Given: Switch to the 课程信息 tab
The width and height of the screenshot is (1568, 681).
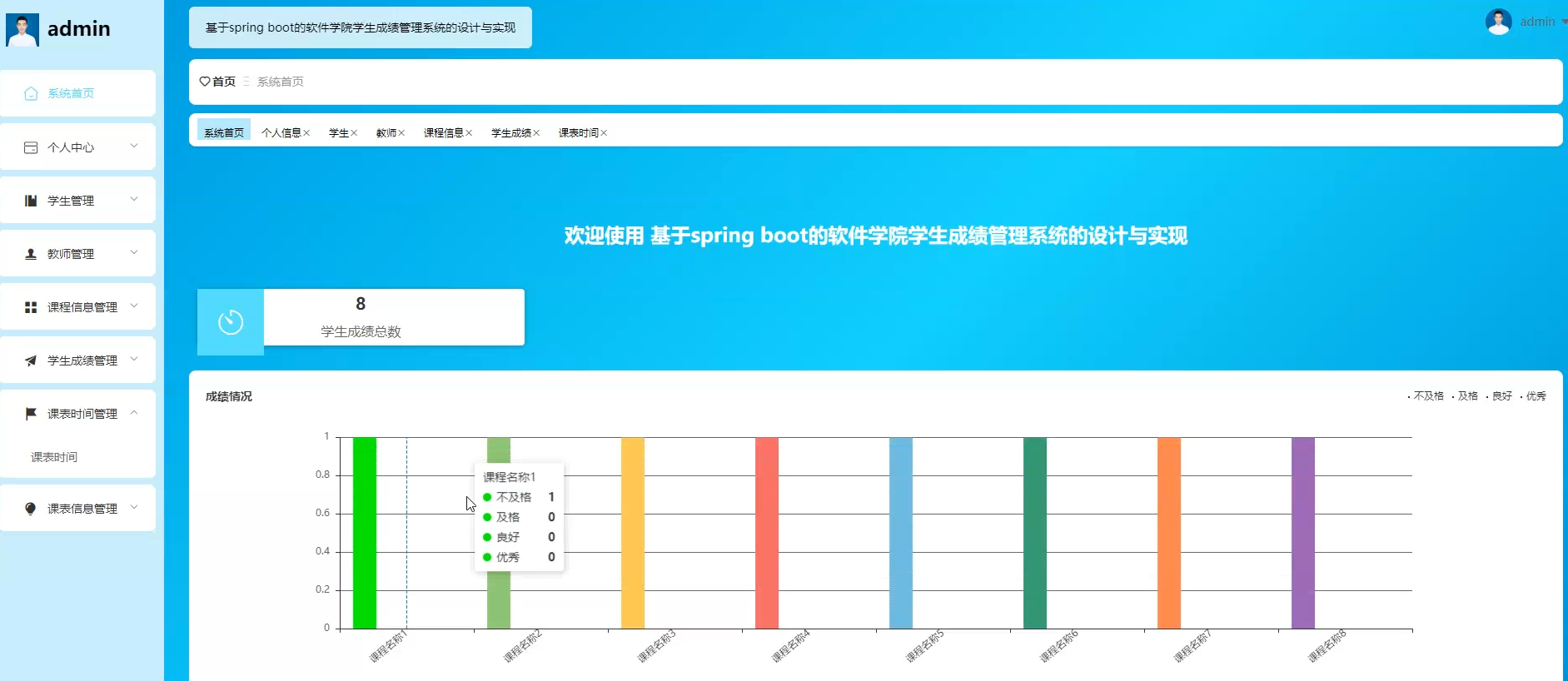Looking at the screenshot, I should click(444, 133).
